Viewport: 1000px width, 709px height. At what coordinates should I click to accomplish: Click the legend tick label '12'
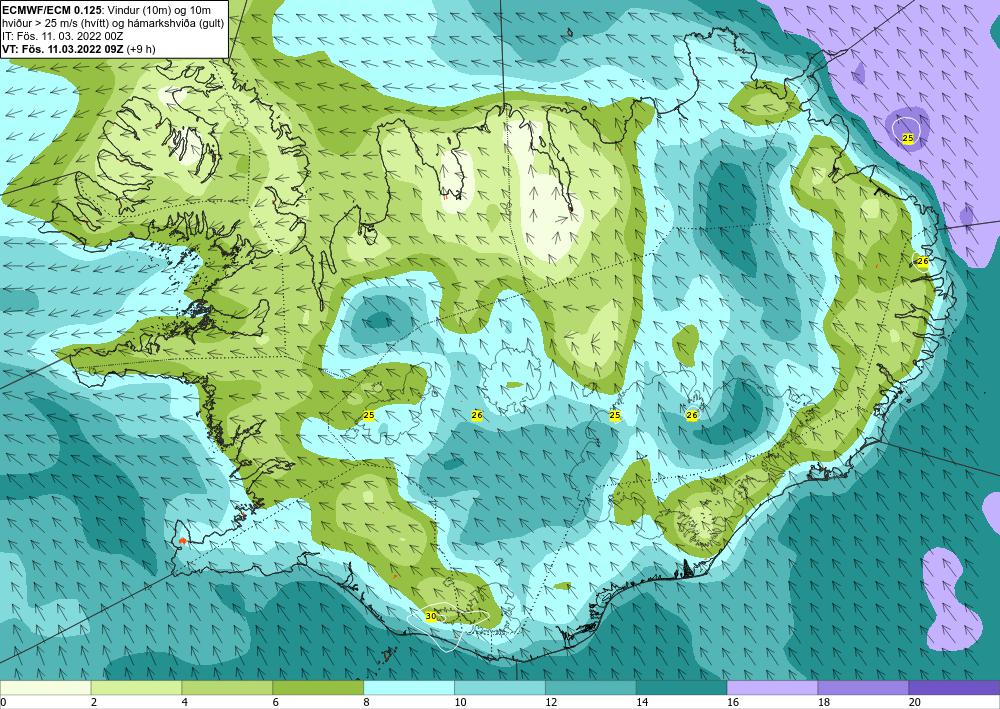(x=551, y=703)
